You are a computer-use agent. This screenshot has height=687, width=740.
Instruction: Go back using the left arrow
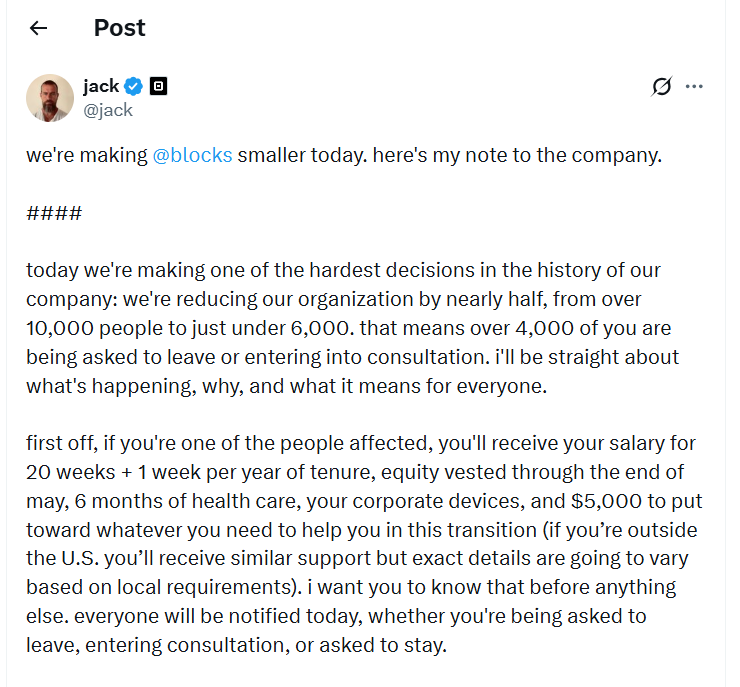coord(39,28)
